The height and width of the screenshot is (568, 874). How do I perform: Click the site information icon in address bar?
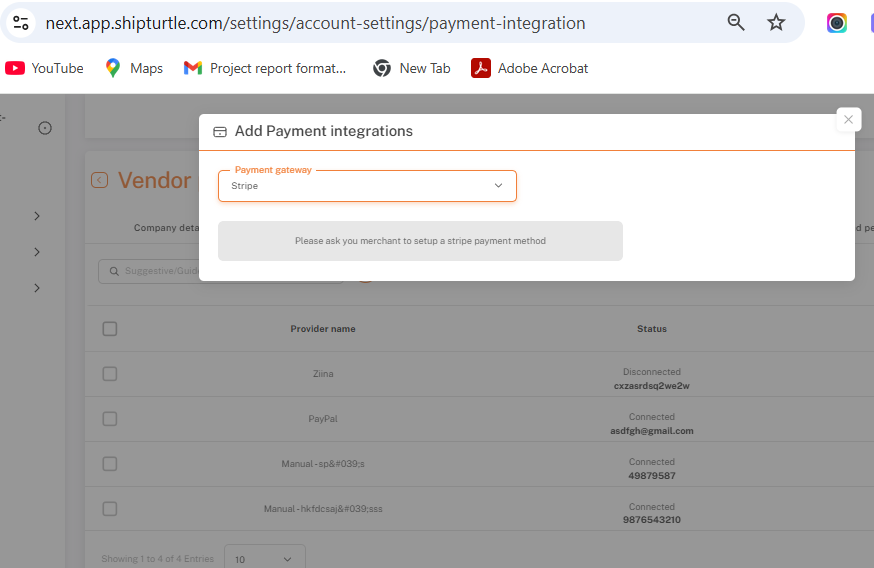[21, 23]
